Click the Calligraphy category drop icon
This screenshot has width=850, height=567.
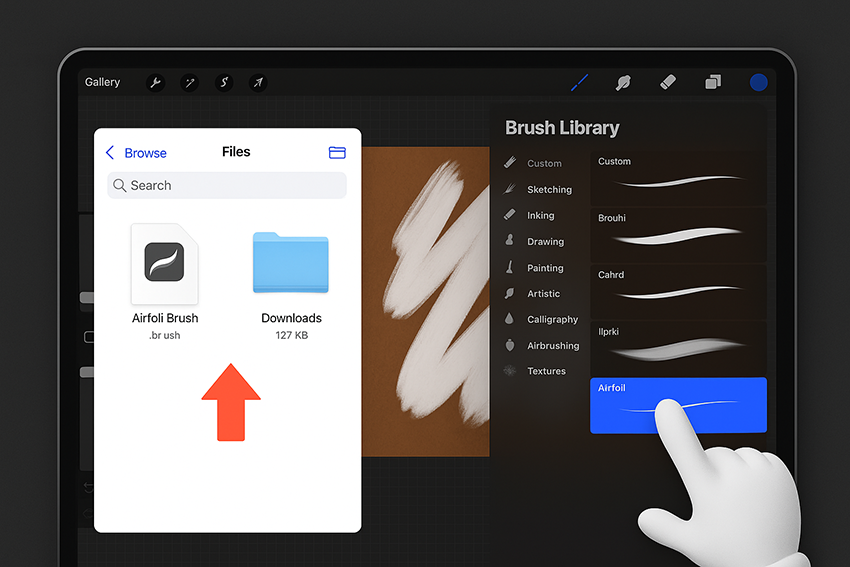tap(509, 318)
